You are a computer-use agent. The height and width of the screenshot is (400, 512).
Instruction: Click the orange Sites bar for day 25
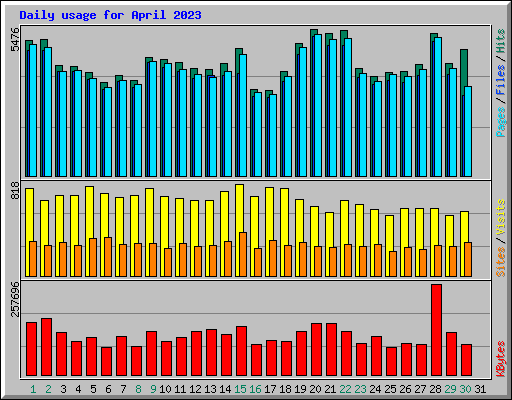tap(393, 264)
